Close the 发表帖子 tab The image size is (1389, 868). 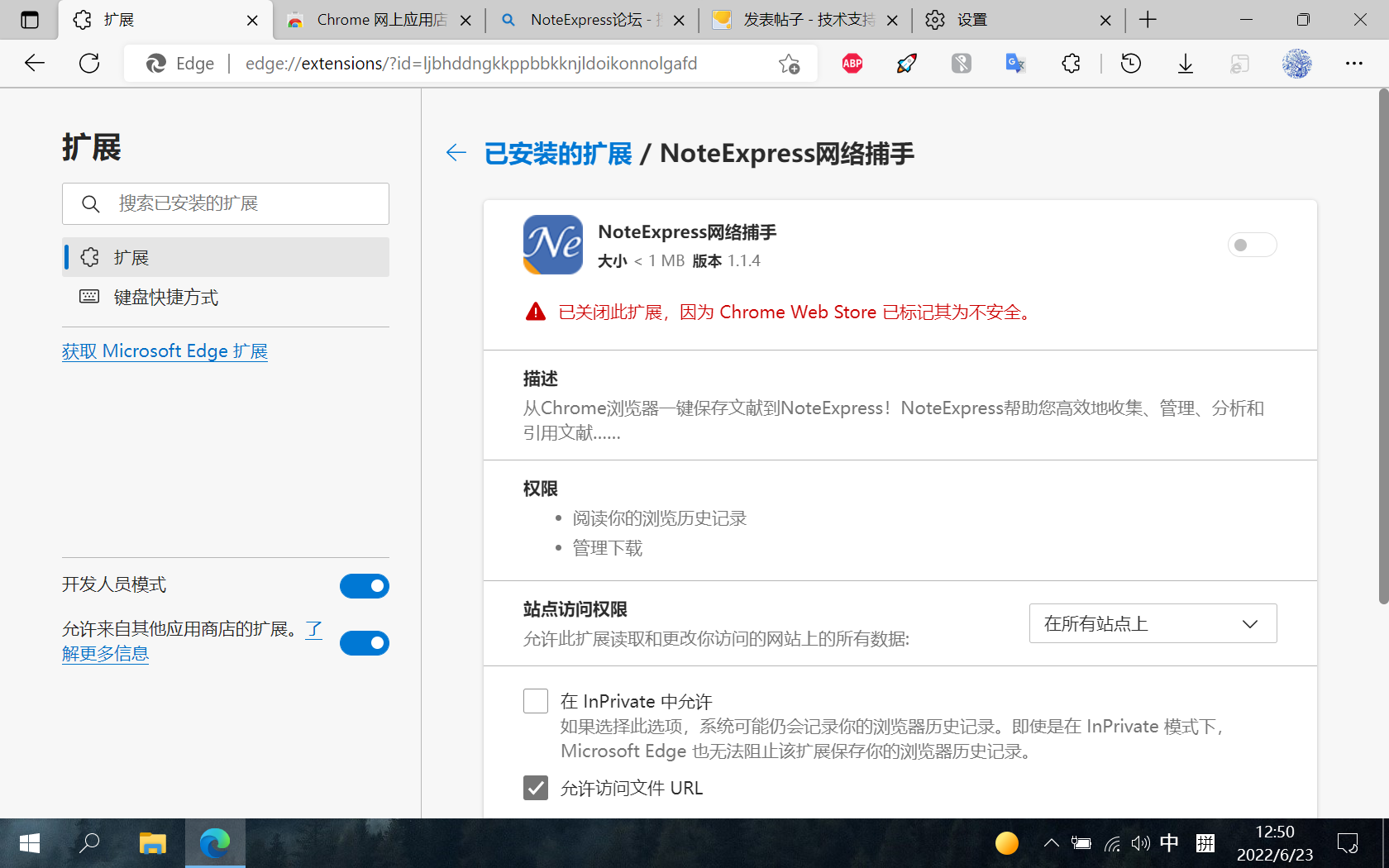[892, 21]
